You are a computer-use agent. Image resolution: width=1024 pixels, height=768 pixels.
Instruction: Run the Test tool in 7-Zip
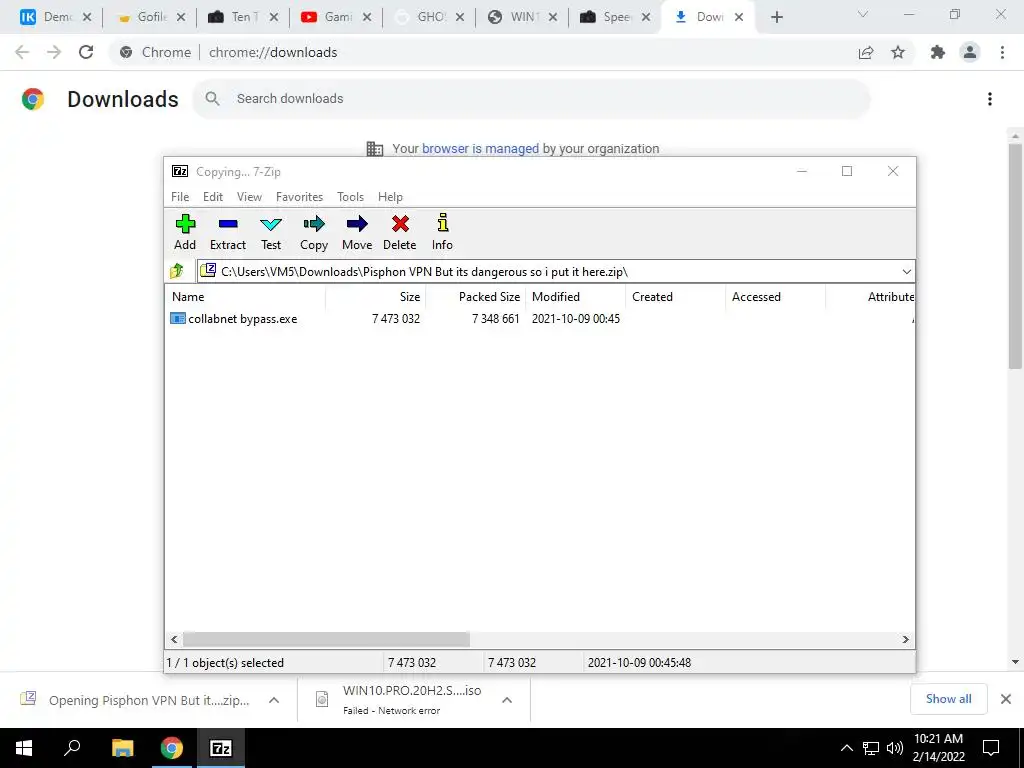tap(270, 232)
